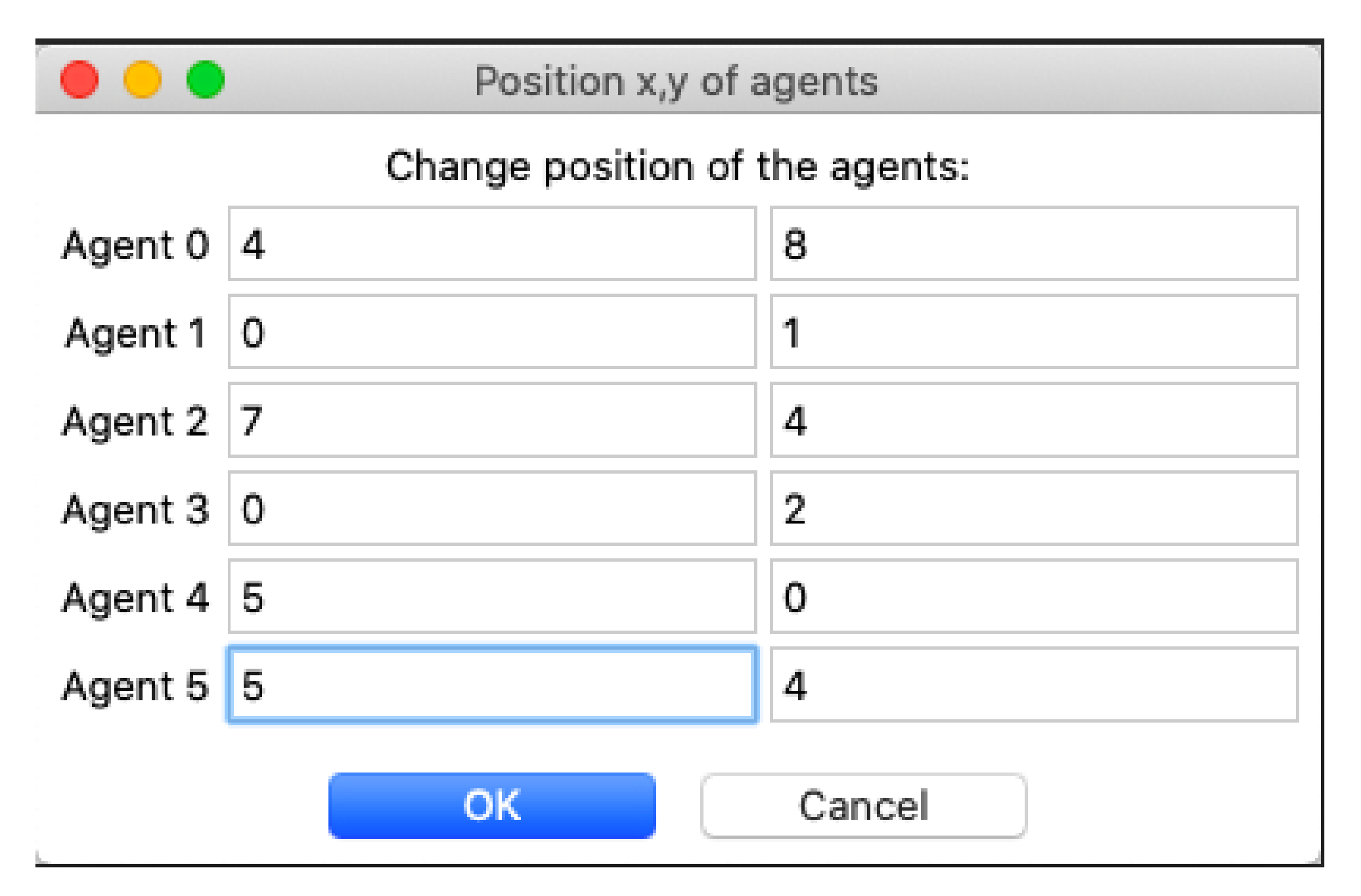This screenshot has height=896, width=1361.
Task: Click the Agent 5 row label
Action: (135, 686)
